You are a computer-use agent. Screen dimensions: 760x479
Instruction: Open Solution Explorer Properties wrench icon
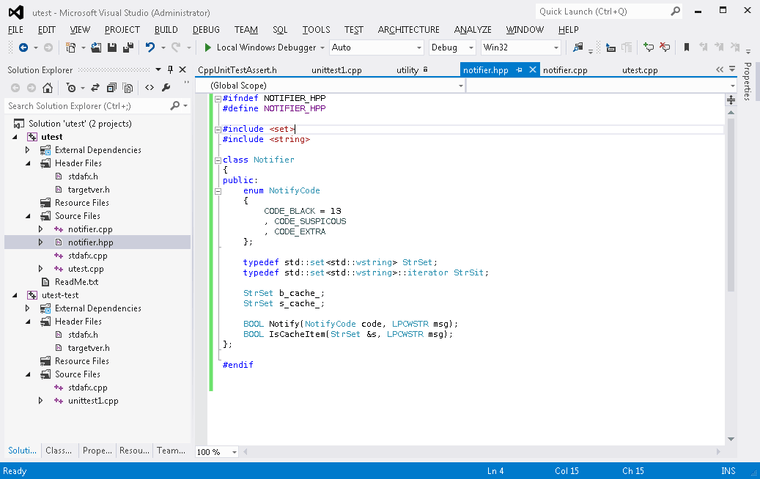(166, 87)
